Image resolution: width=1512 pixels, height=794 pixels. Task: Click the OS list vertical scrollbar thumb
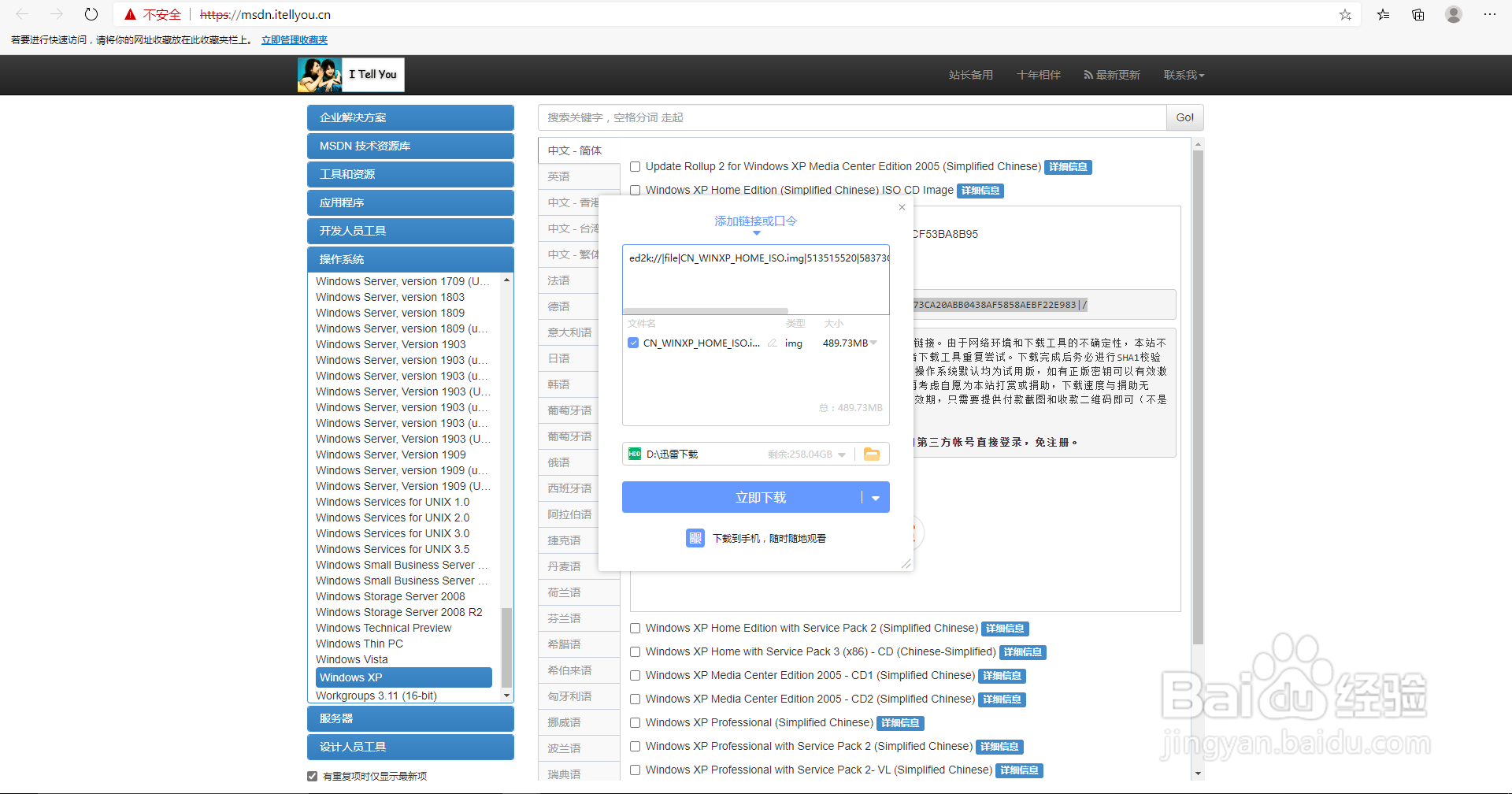[506, 647]
